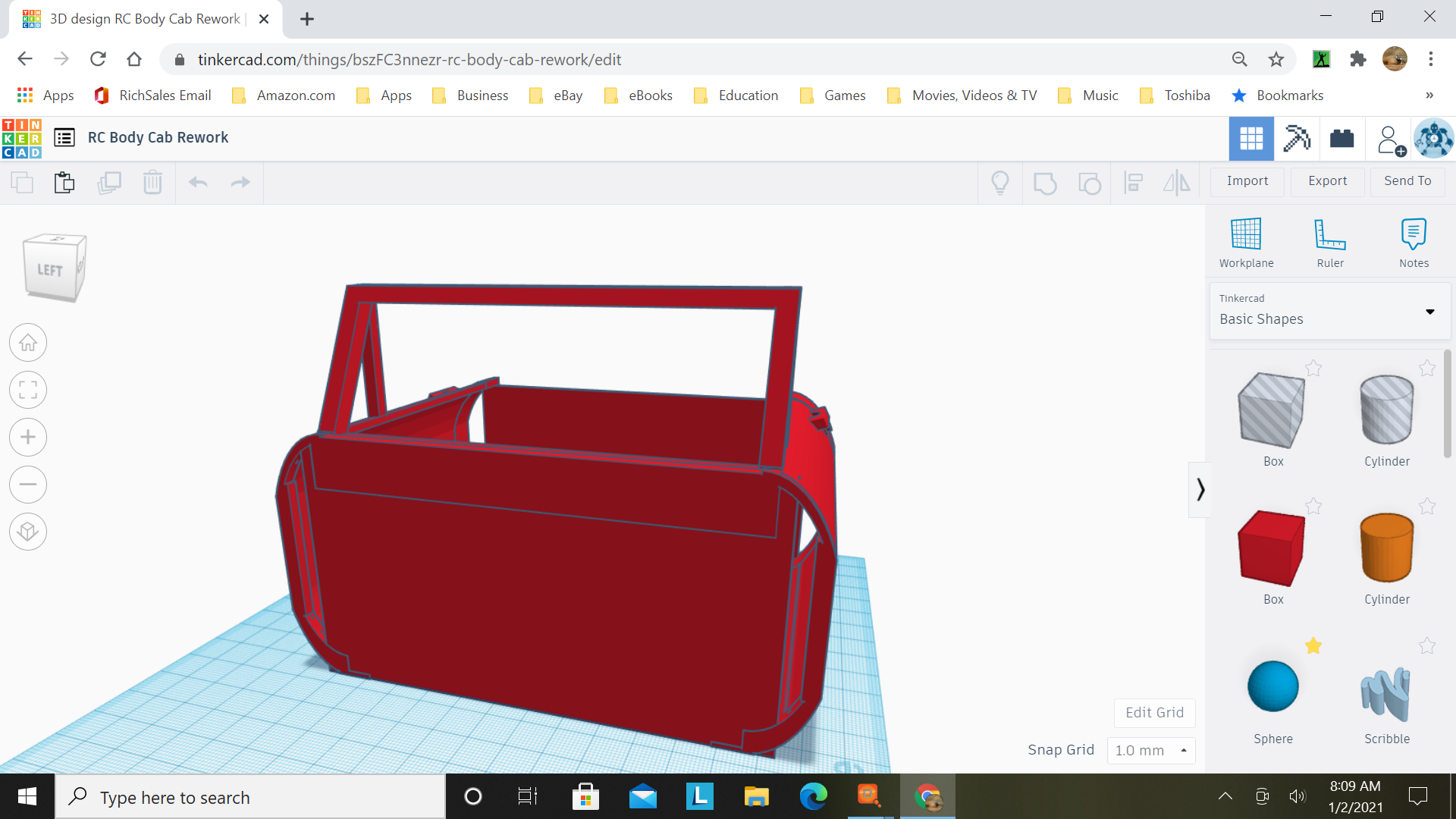Click the Windows search box
Viewport: 1456px width, 819px height.
tap(250, 797)
